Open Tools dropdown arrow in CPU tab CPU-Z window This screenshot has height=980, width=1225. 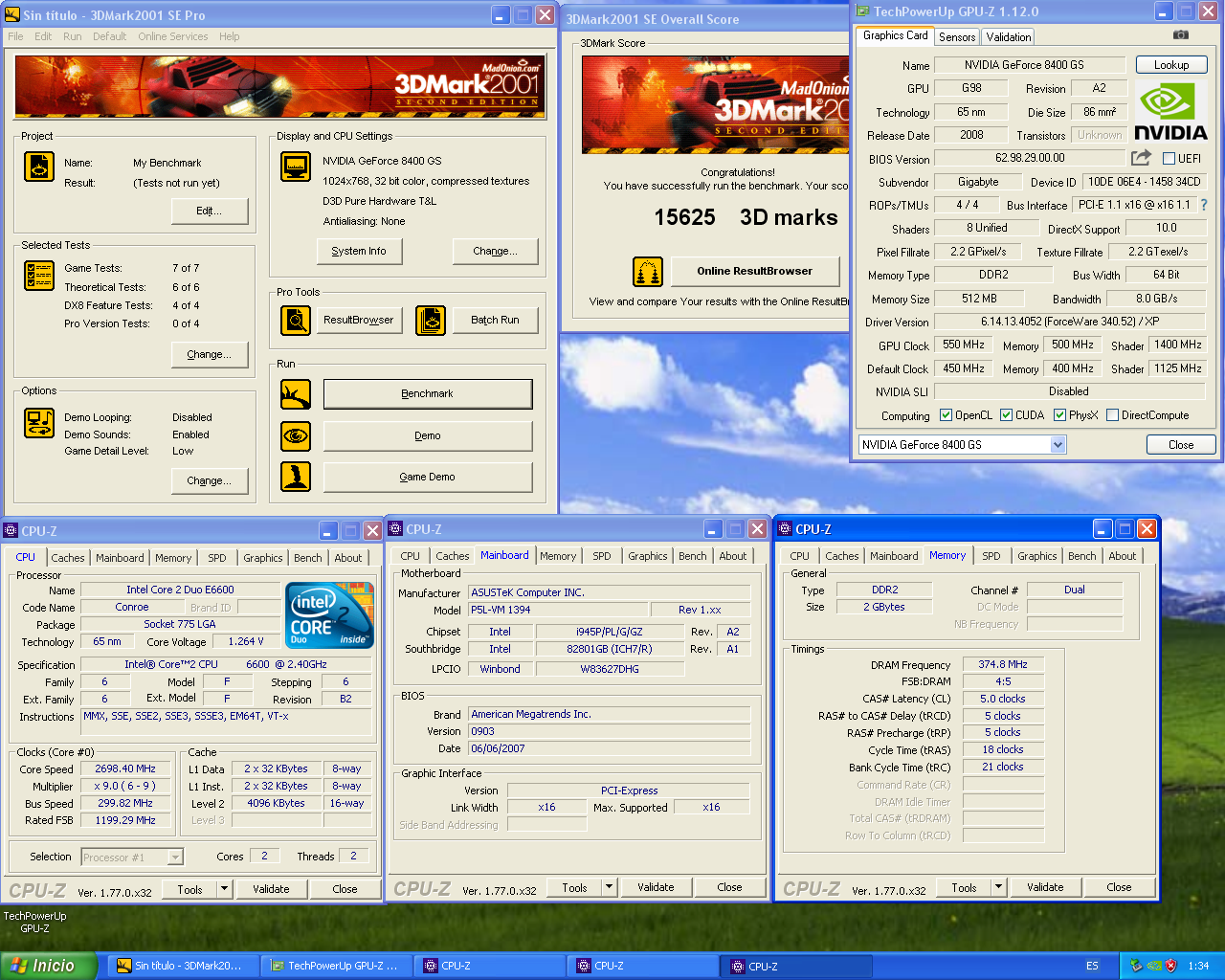click(225, 889)
